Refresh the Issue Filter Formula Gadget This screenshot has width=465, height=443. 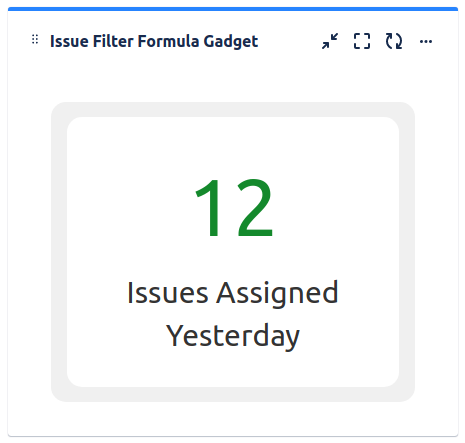pyautogui.click(x=394, y=41)
